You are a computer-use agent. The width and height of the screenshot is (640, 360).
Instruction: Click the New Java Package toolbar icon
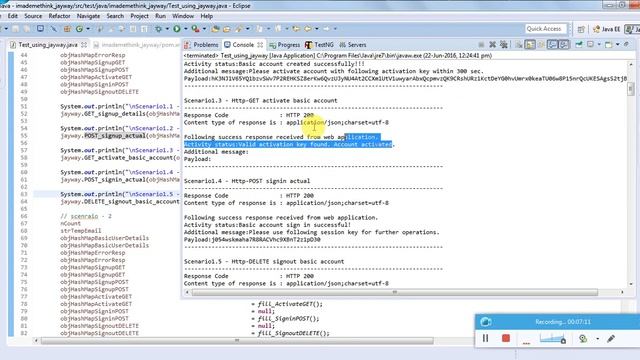coord(67,29)
